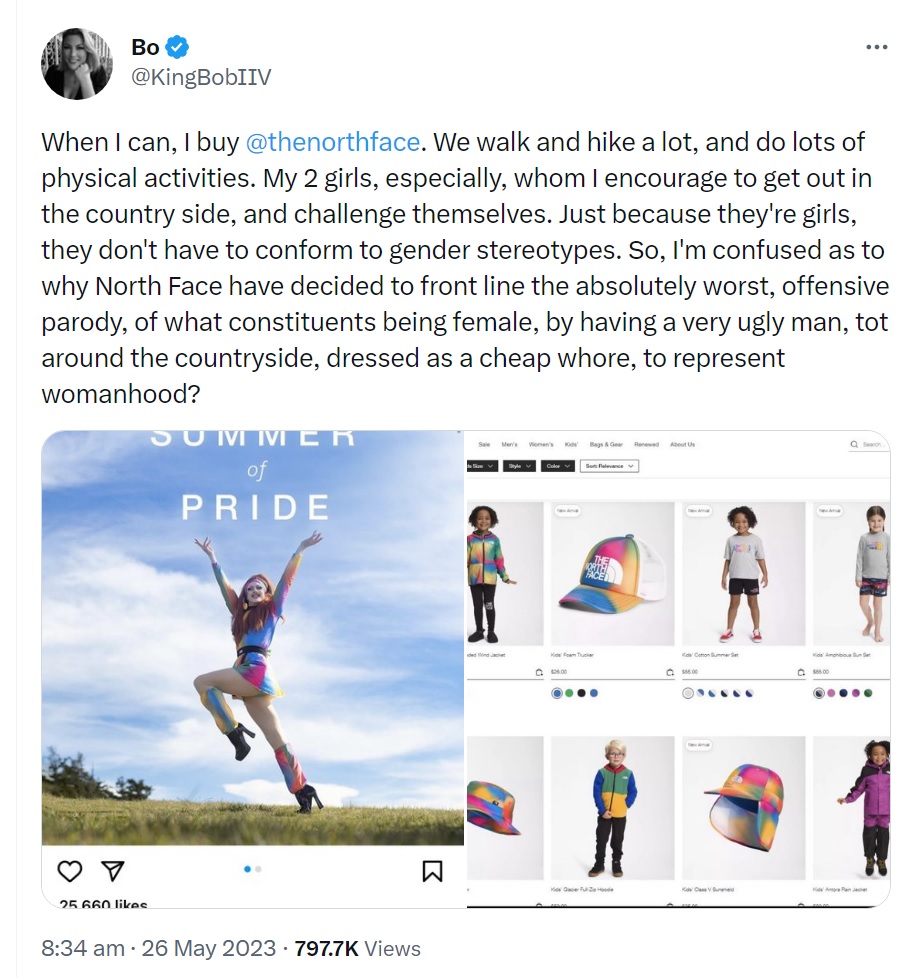This screenshot has height=977, width=910.
Task: Select the Bags & Gear menu
Action: coord(607,444)
